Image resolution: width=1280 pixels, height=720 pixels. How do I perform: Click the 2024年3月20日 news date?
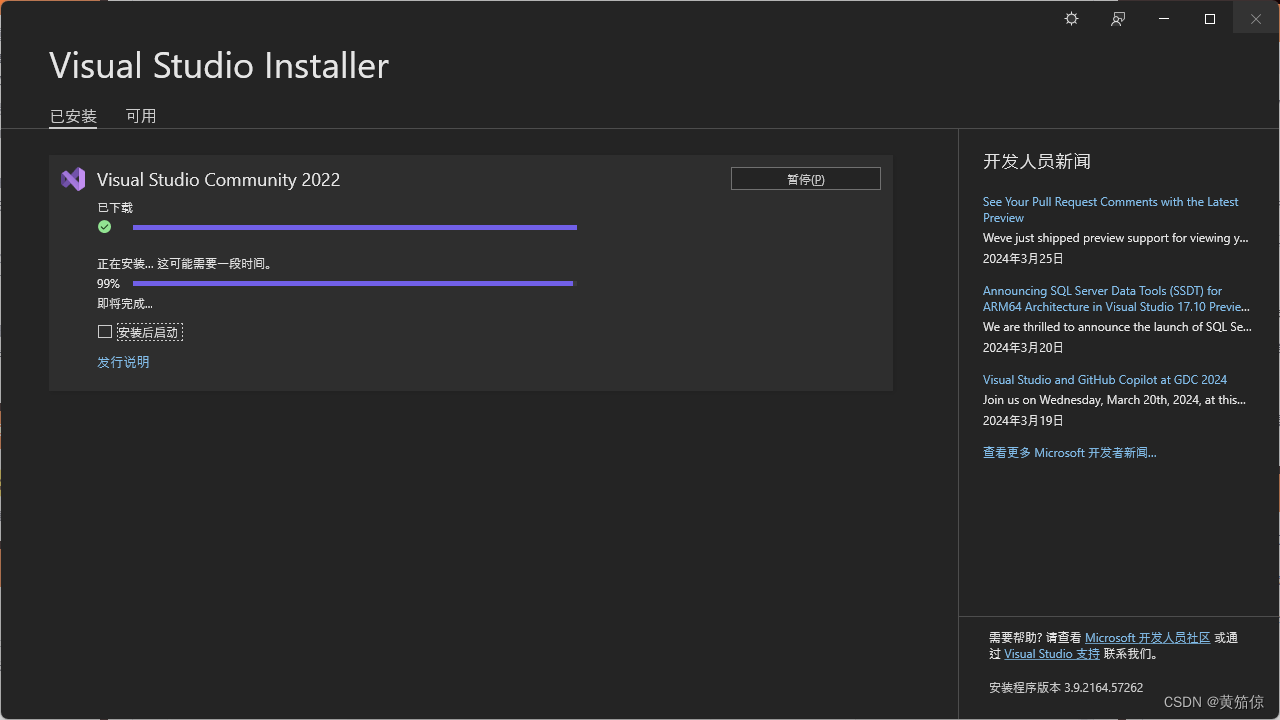(x=1023, y=348)
